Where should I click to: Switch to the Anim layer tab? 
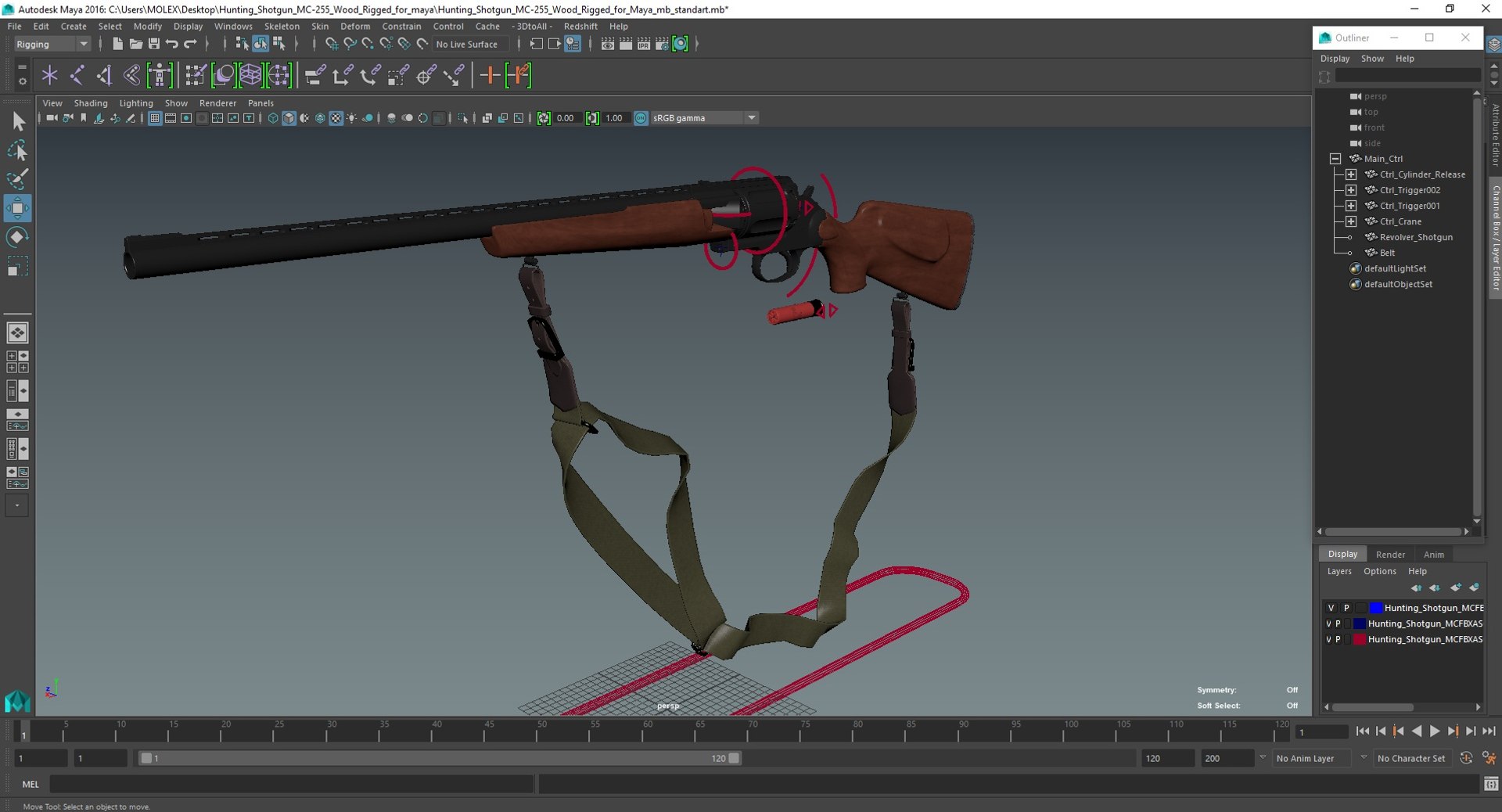coord(1434,554)
